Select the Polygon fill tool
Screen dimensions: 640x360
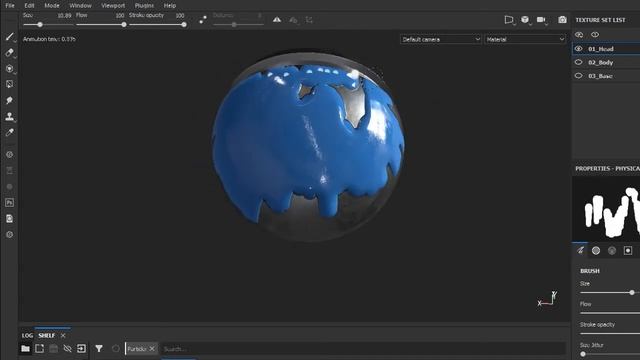coord(9,84)
